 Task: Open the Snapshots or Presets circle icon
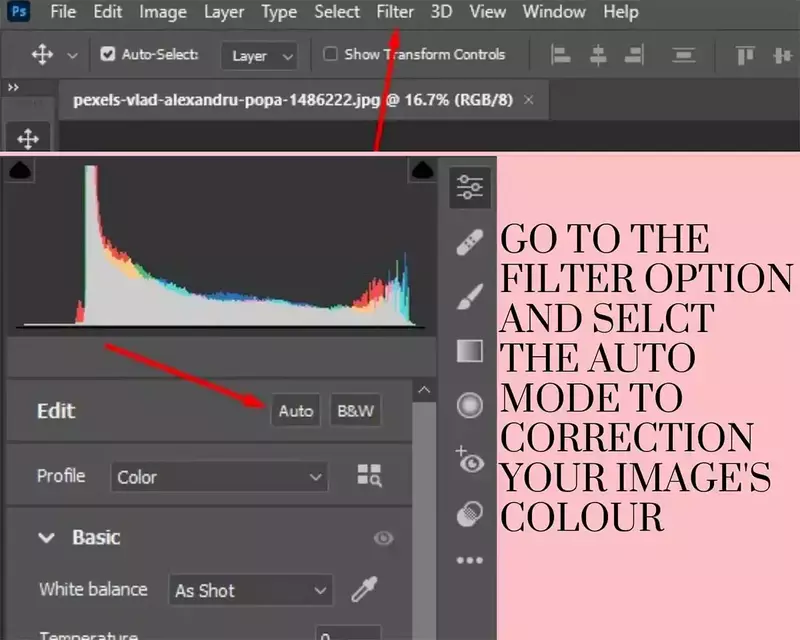[469, 513]
